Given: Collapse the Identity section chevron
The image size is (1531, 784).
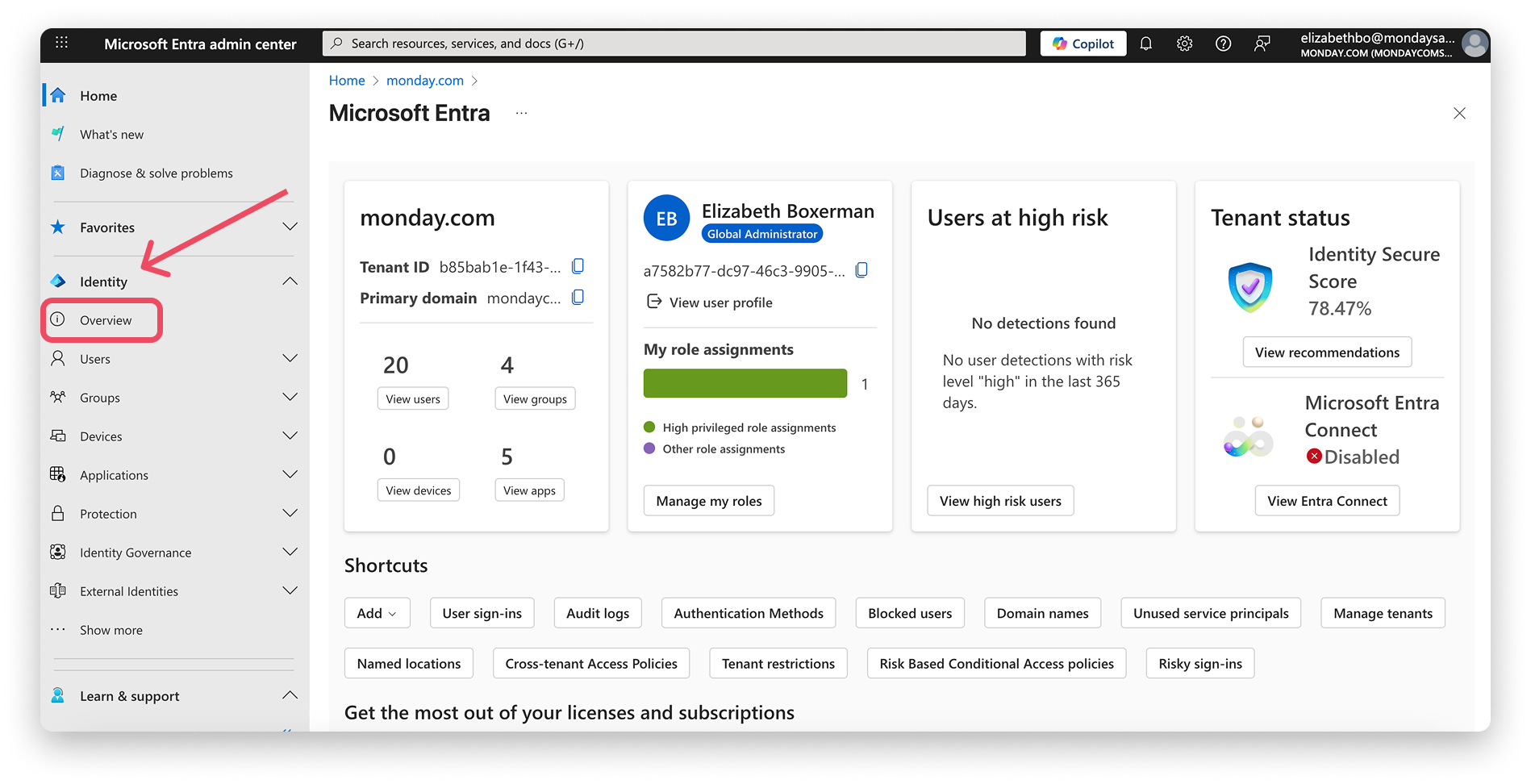Looking at the screenshot, I should click(290, 281).
